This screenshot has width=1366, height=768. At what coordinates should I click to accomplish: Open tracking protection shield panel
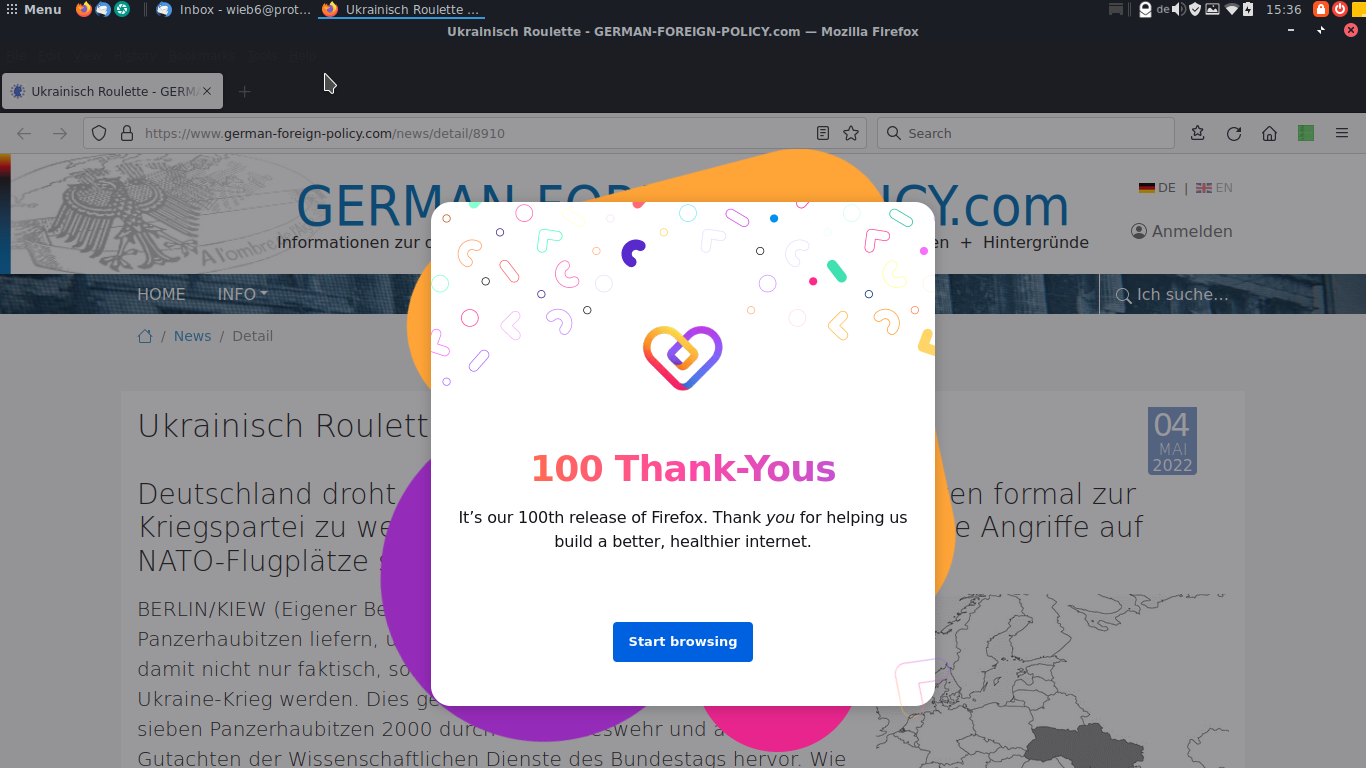(x=99, y=133)
